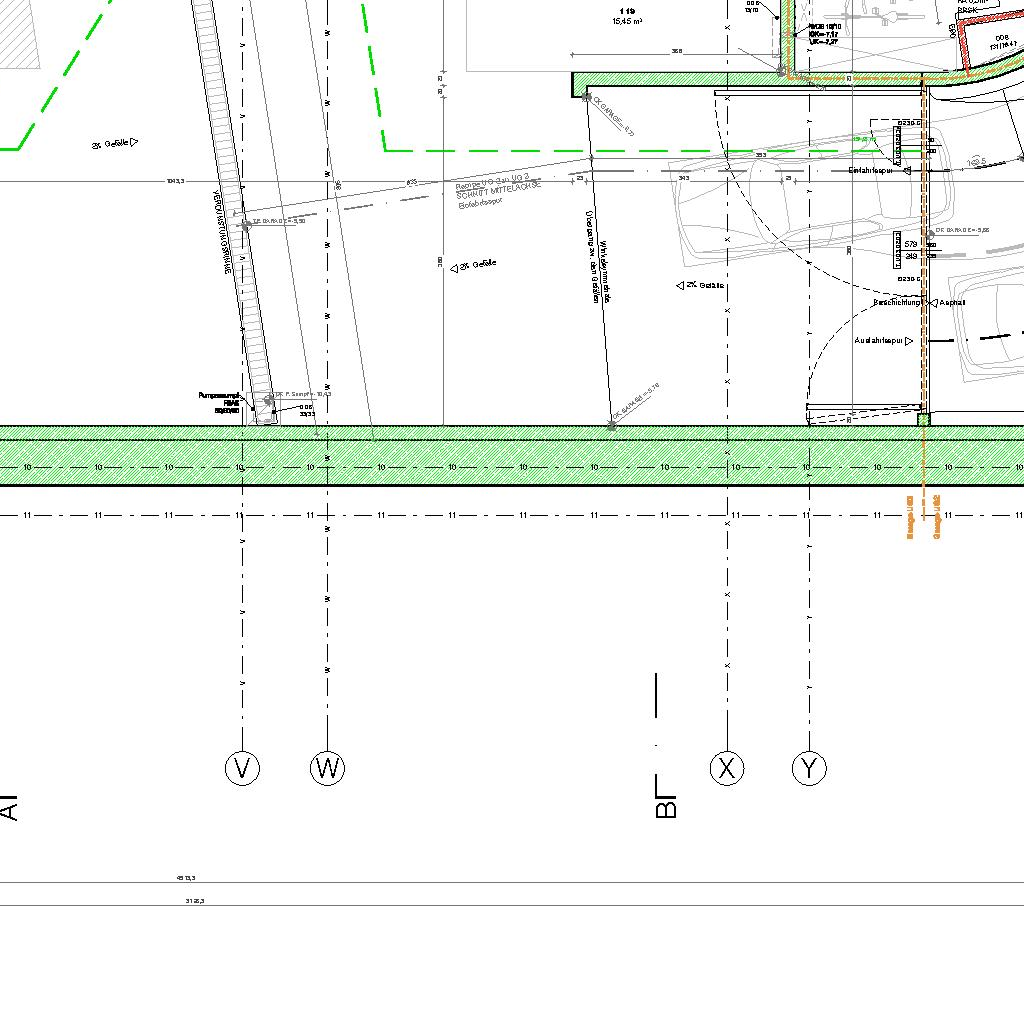Click the rotated Übergang zw. den Gefällen text

[592, 256]
